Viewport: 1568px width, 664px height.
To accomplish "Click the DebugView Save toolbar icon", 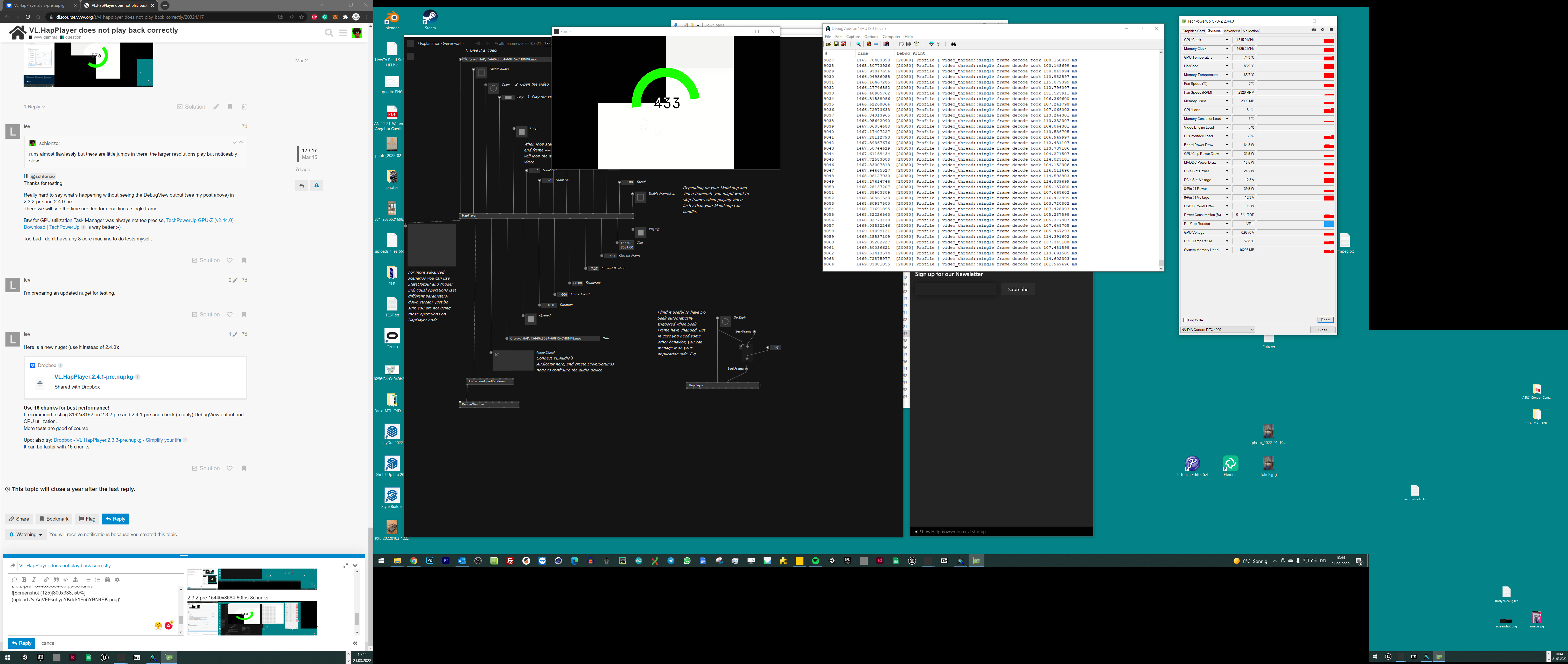I will click(836, 44).
